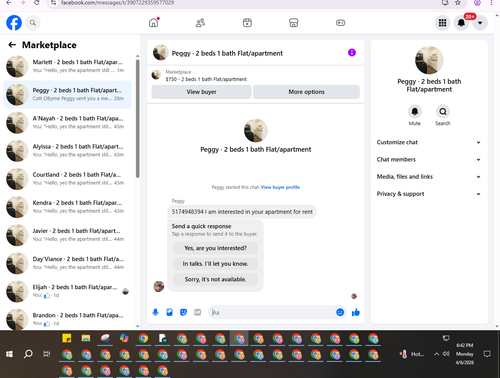Open File Explorer on taskbar
The height and width of the screenshot is (378, 500).
(86, 338)
